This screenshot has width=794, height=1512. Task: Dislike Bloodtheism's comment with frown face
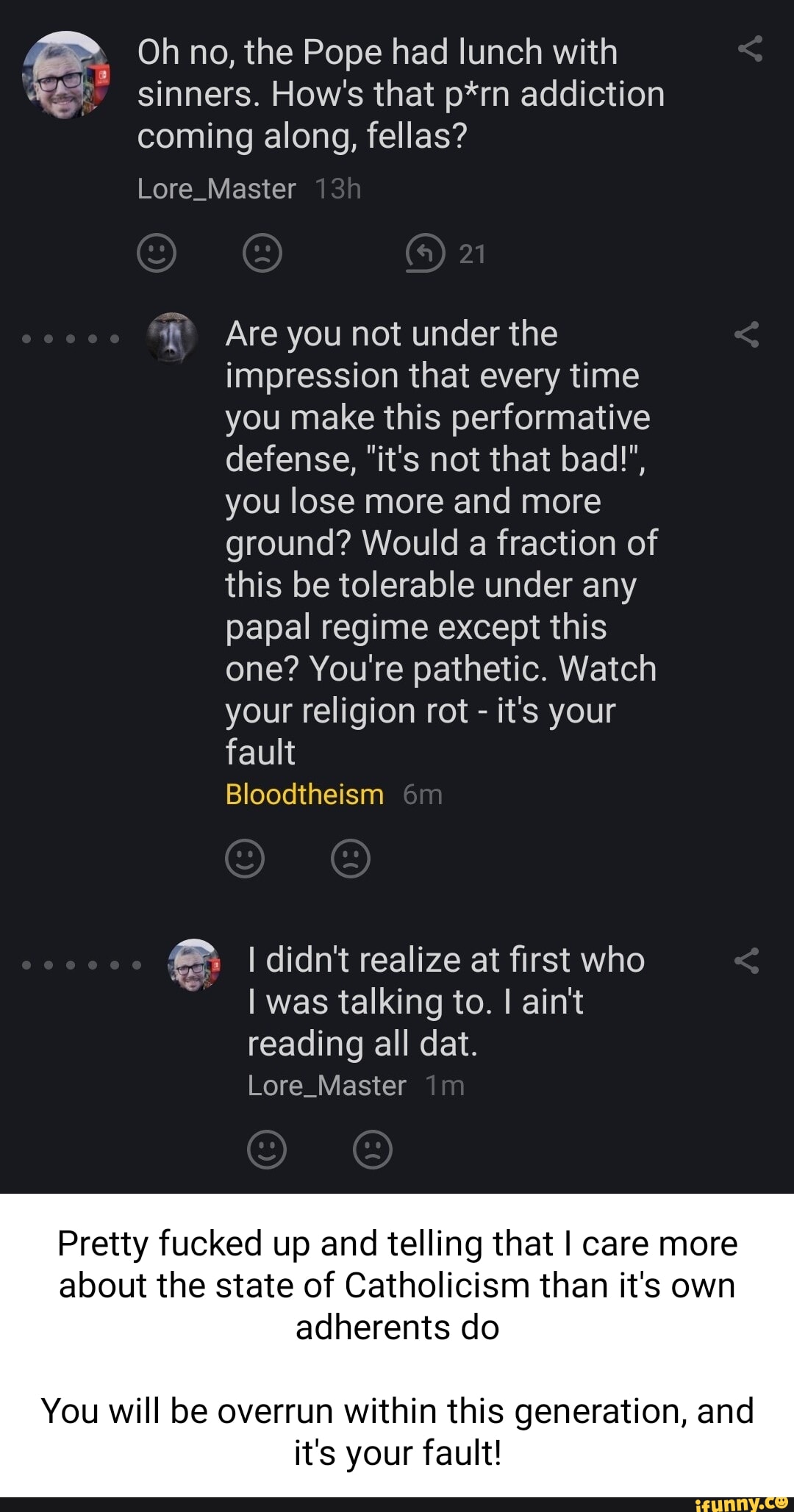pos(351,859)
